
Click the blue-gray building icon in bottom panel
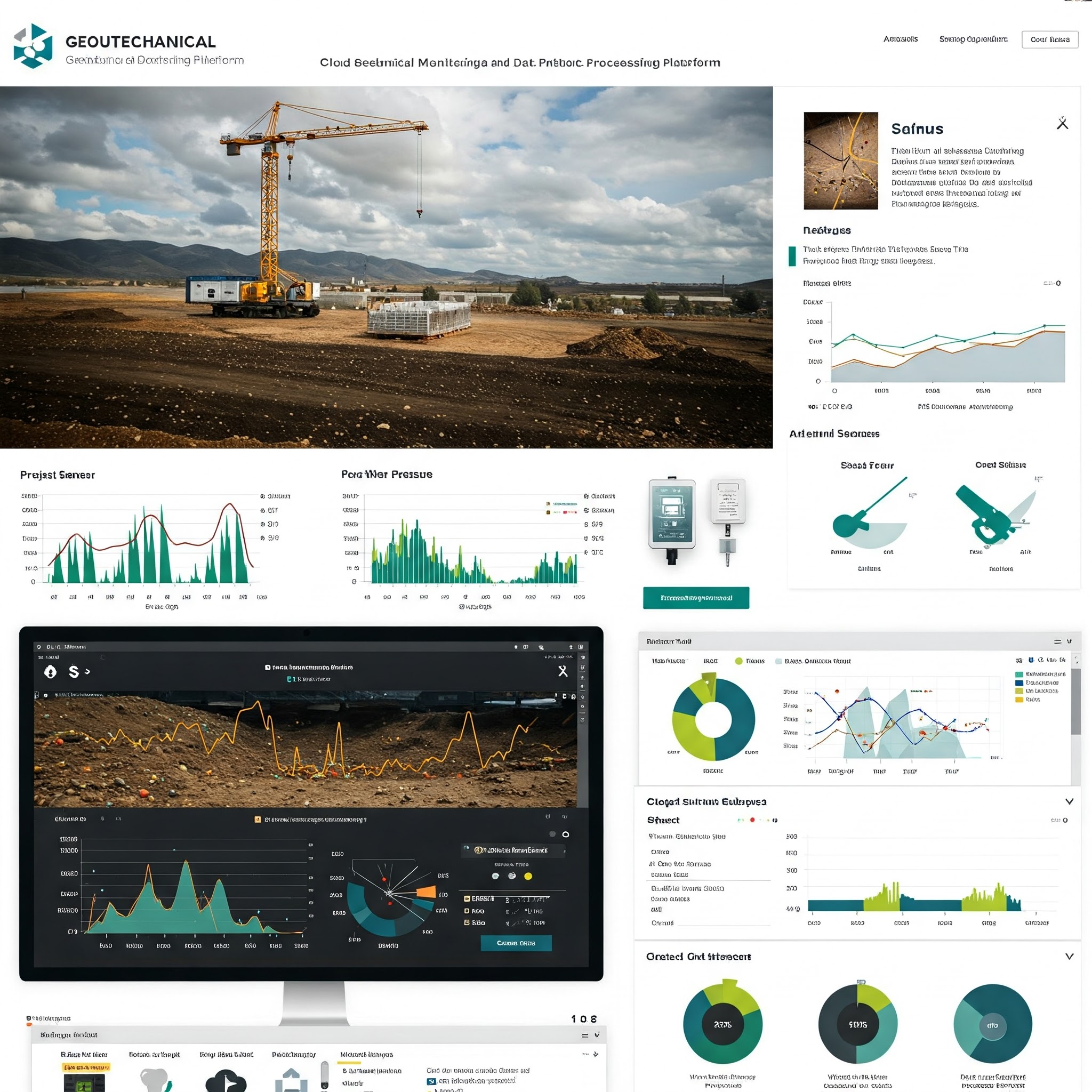291,1080
